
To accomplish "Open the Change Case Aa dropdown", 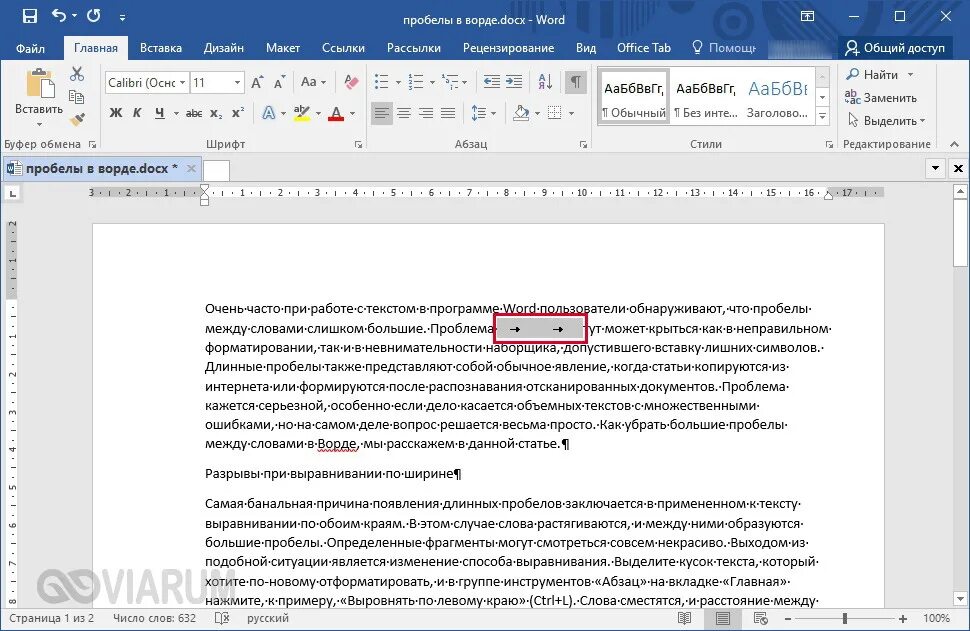I will tap(313, 82).
